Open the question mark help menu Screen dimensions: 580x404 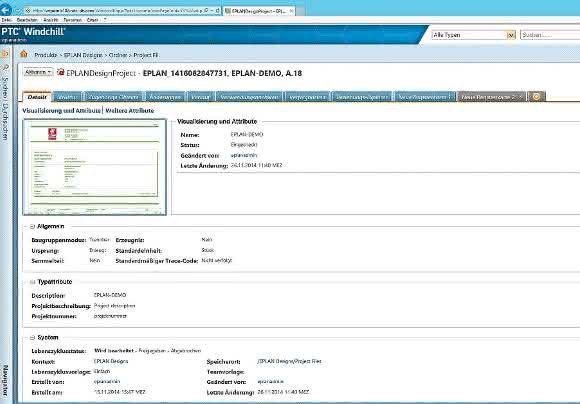click(105, 20)
